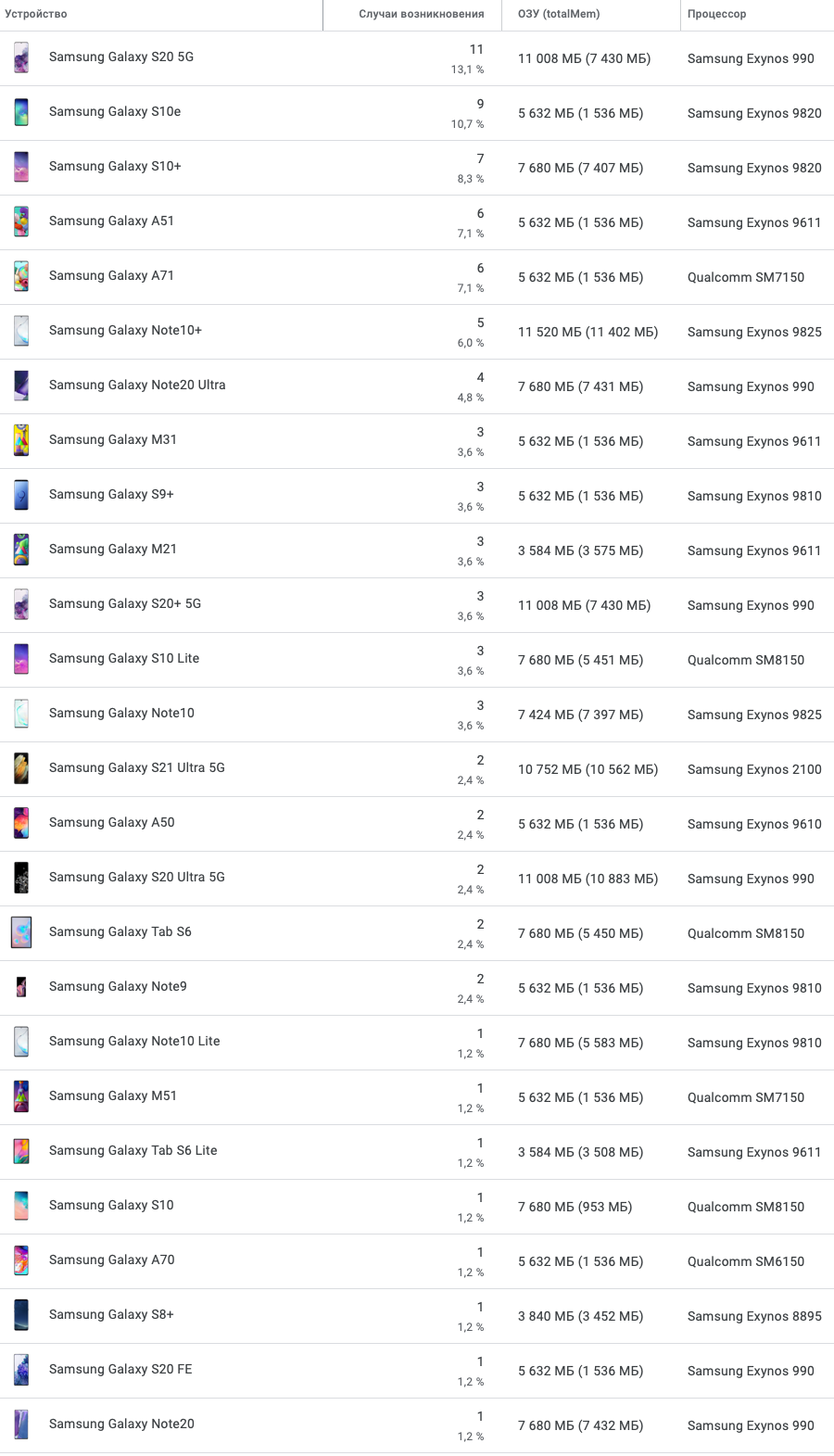Open the Samsung Galaxy A71 device entry
This screenshot has height=1456, width=834.
[111, 276]
